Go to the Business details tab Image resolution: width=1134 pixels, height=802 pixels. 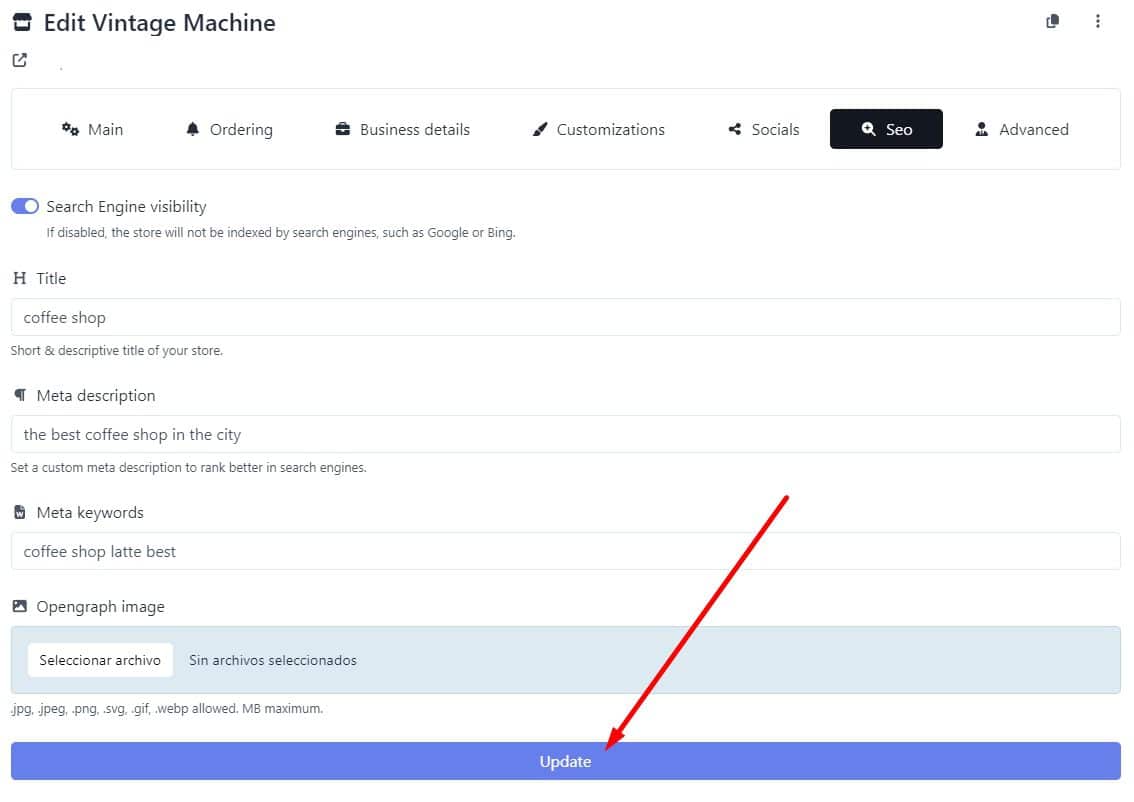(x=402, y=129)
